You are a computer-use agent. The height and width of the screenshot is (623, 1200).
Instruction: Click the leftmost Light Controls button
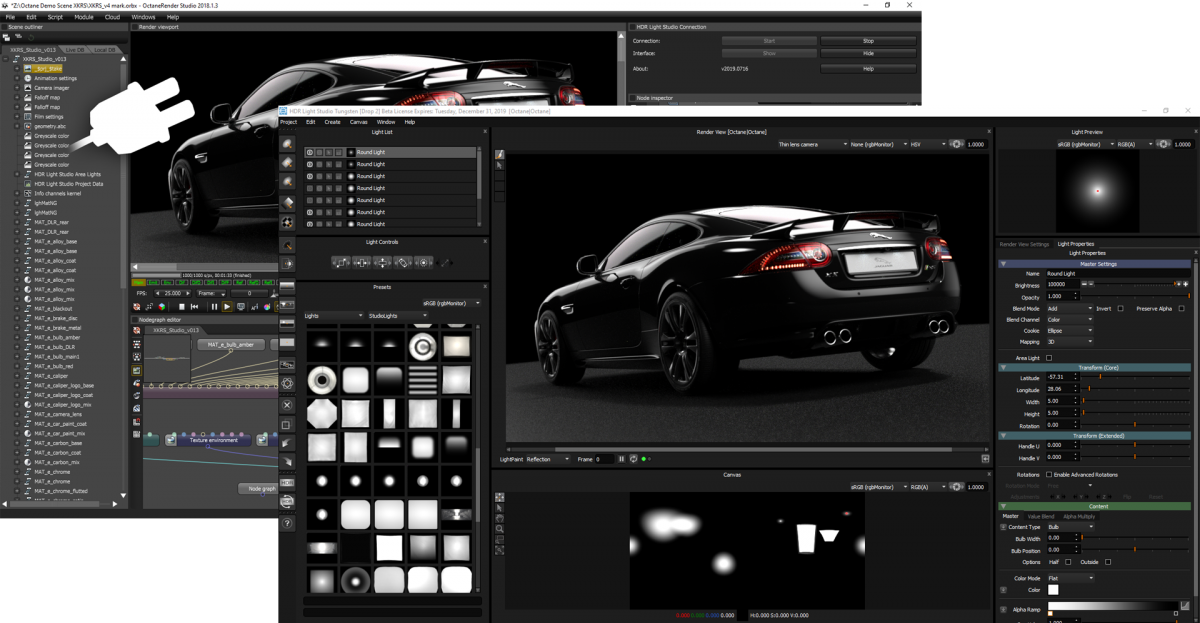(x=340, y=262)
